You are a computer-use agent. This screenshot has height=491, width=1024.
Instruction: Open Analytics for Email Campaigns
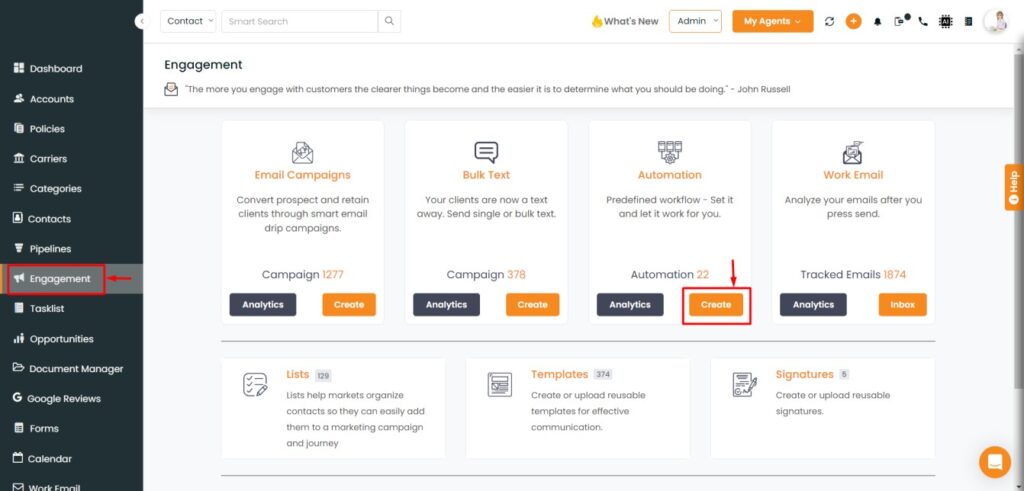point(263,304)
